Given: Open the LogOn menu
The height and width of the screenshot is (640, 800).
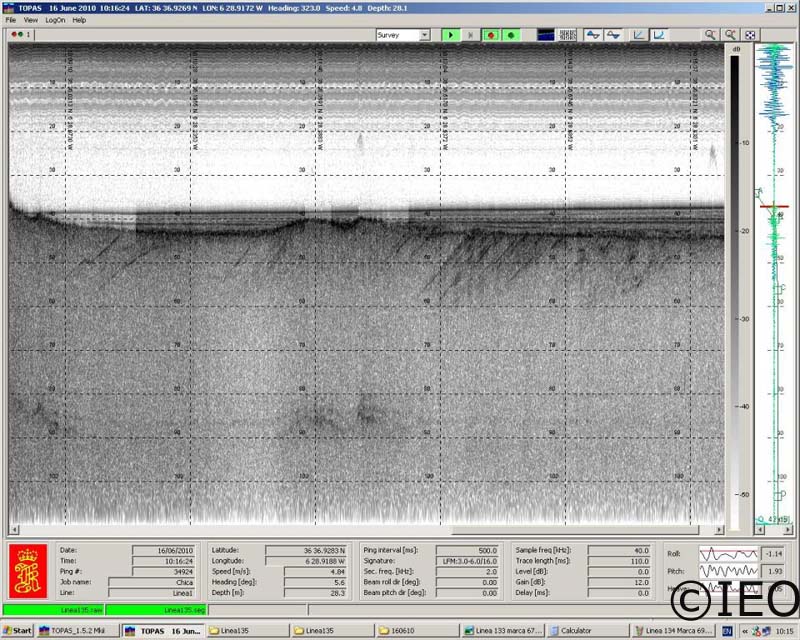Looking at the screenshot, I should (55, 20).
